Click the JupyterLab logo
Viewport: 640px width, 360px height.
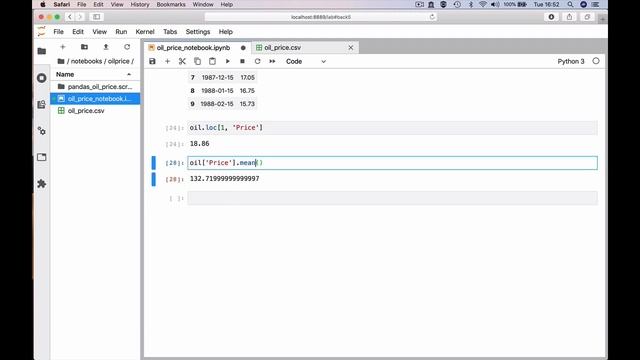click(x=42, y=31)
